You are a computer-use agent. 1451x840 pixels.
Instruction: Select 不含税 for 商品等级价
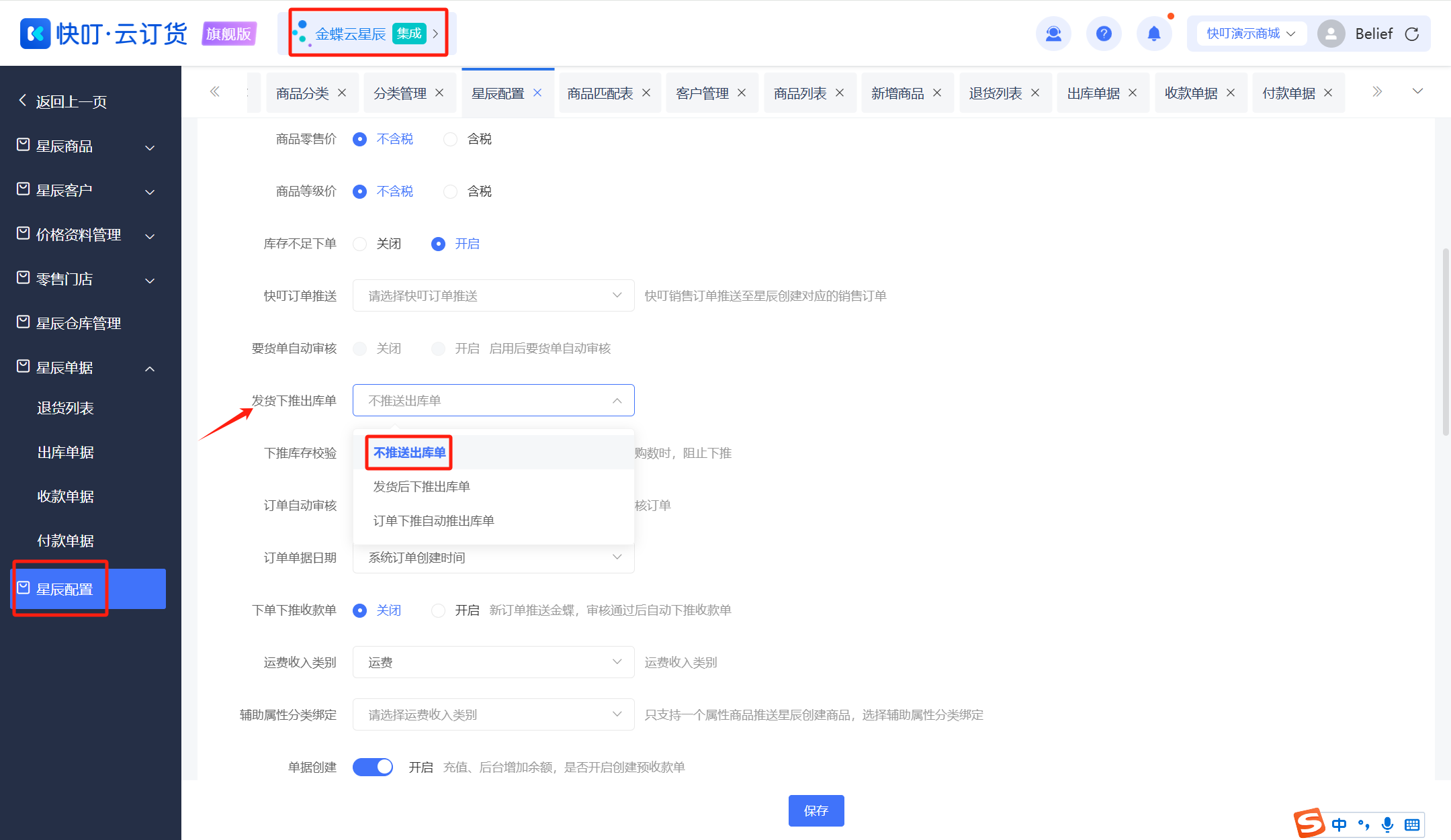tap(383, 191)
